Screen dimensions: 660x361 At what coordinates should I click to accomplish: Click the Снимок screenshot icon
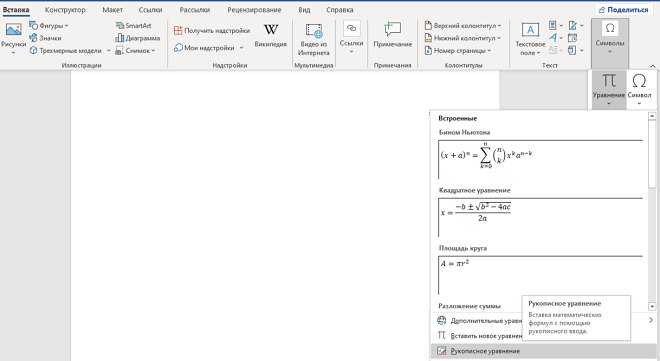[x=120, y=50]
